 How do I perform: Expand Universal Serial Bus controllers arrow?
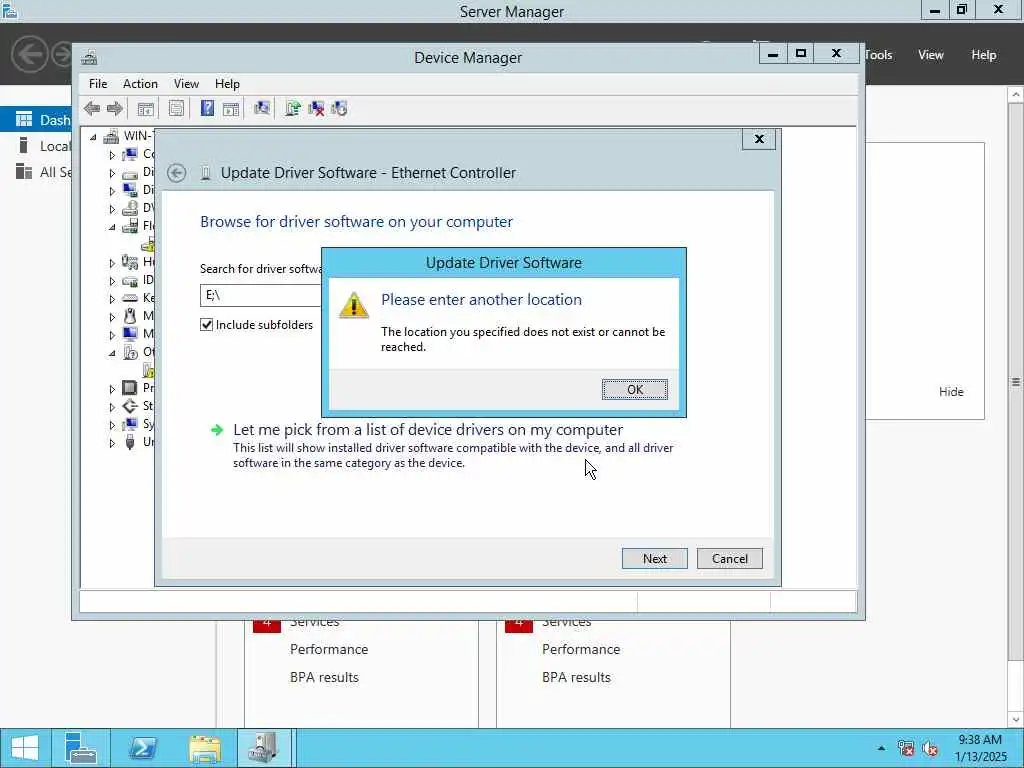112,443
